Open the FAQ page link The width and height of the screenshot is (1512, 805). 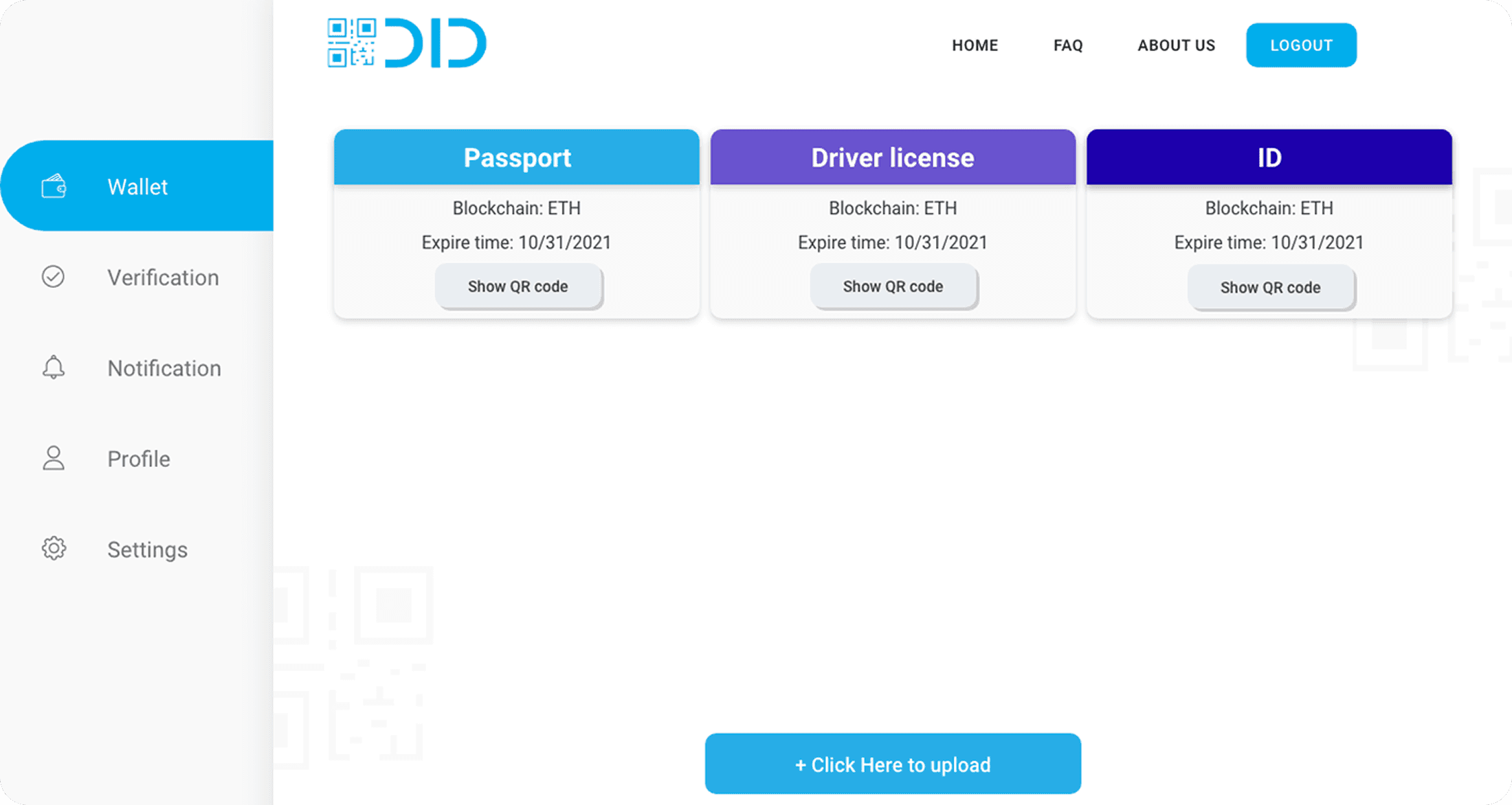1068,45
